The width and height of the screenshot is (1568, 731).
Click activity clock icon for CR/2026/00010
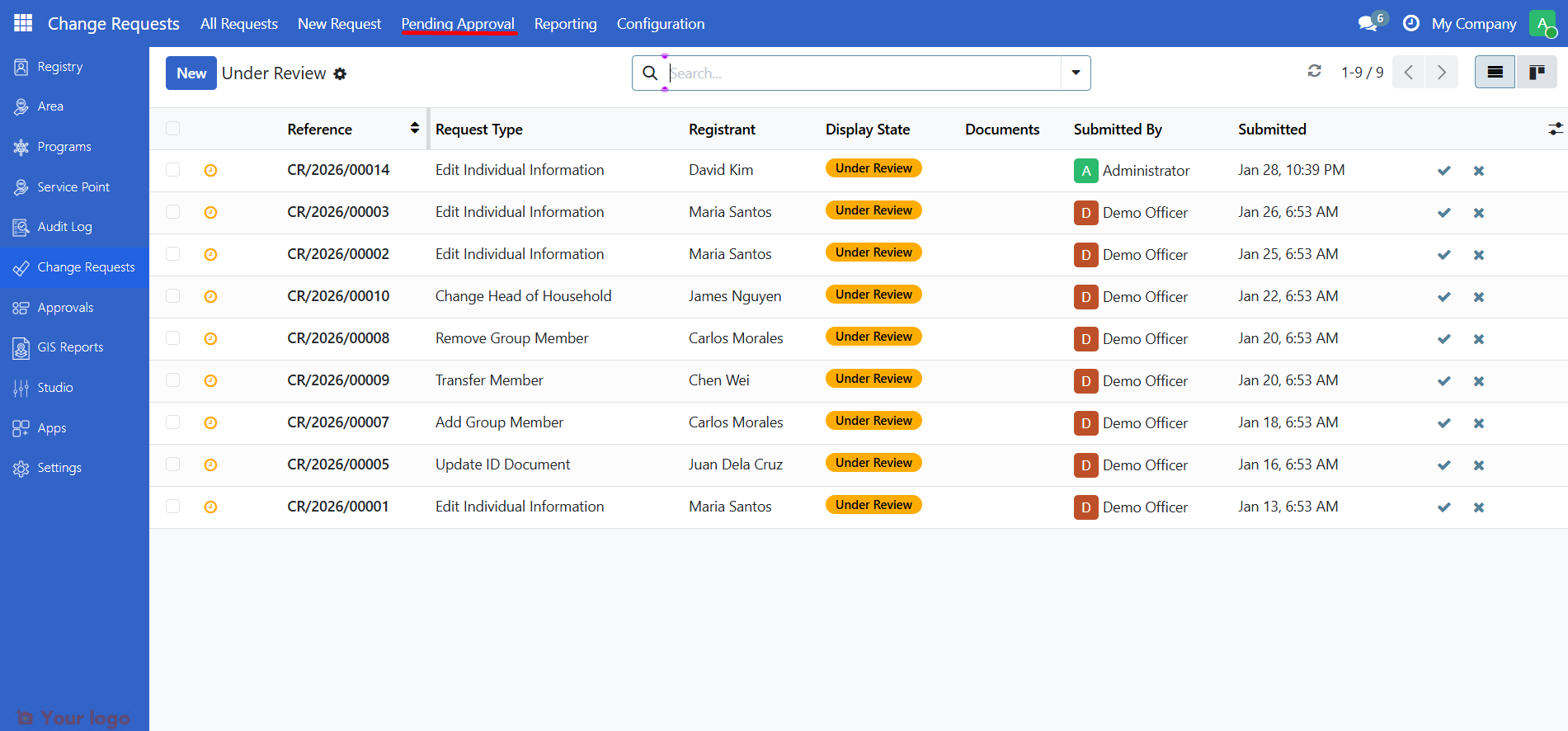pos(210,296)
